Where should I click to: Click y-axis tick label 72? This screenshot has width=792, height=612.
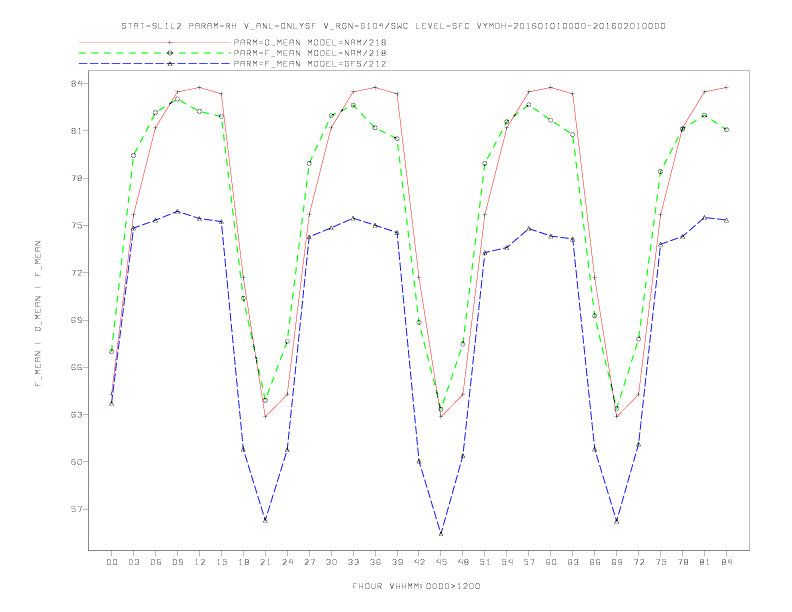click(76, 273)
